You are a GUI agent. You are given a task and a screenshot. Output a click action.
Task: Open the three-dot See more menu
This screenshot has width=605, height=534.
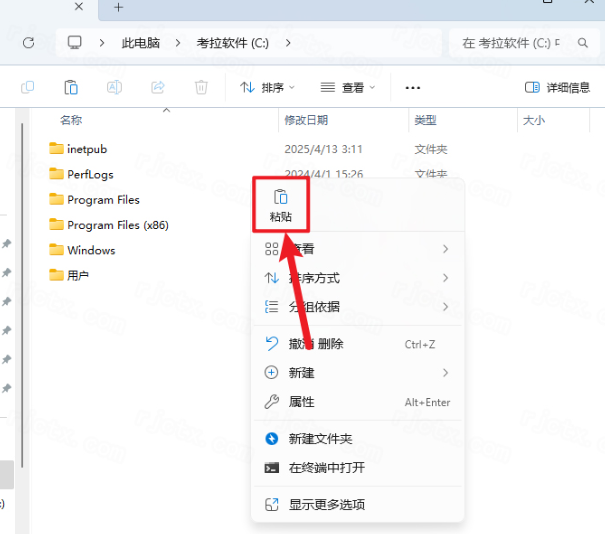click(413, 88)
